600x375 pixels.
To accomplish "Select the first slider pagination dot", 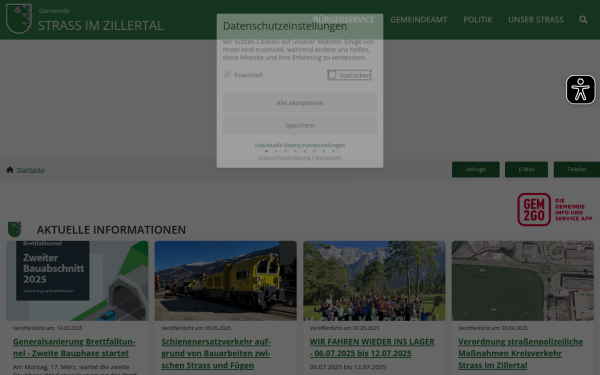I will [x=266, y=151].
